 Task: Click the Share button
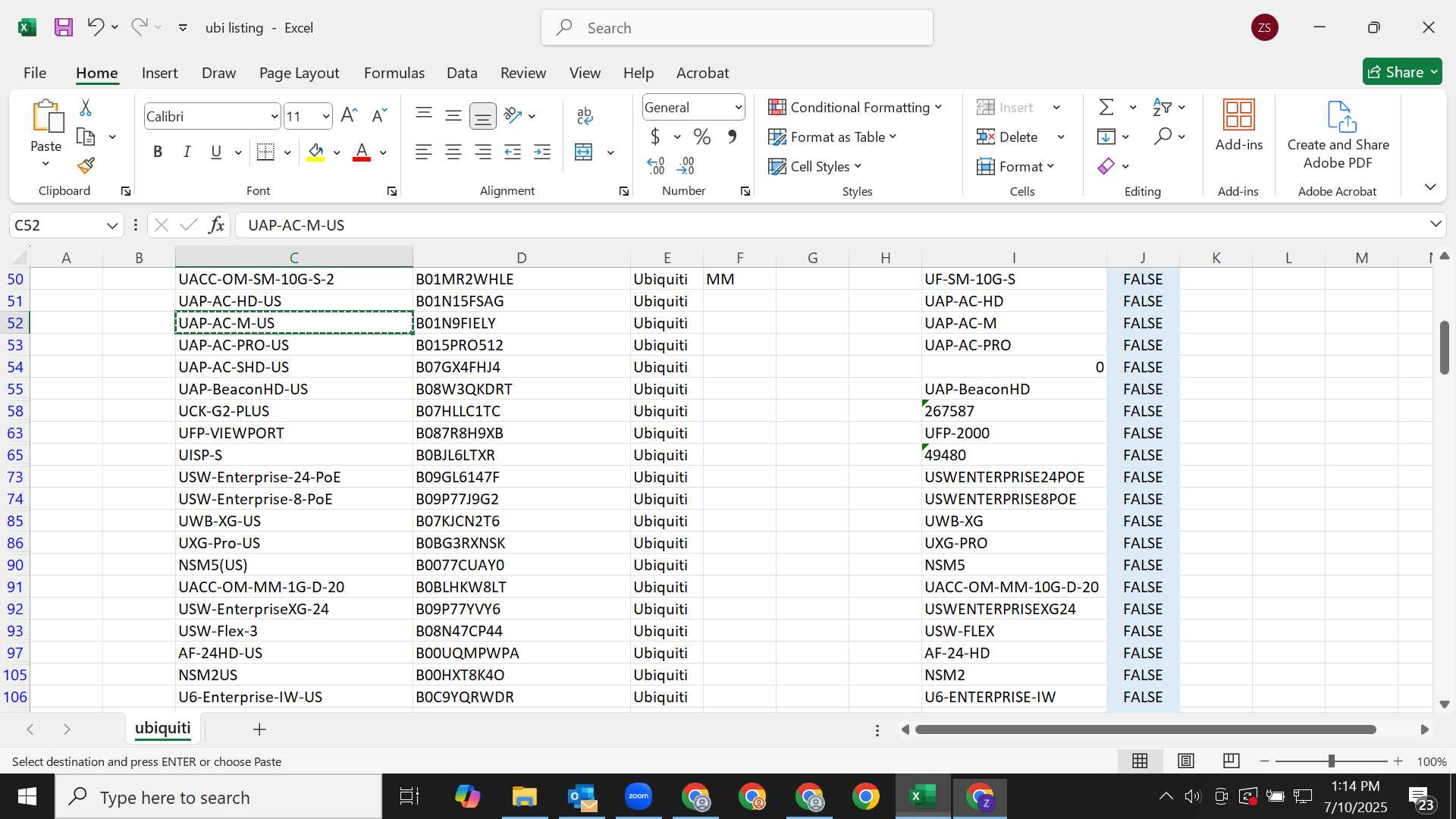click(1402, 72)
